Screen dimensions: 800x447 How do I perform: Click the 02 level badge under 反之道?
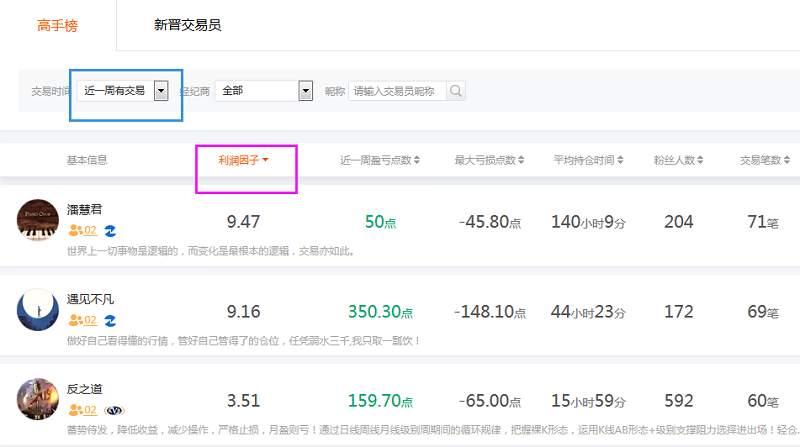coord(83,410)
